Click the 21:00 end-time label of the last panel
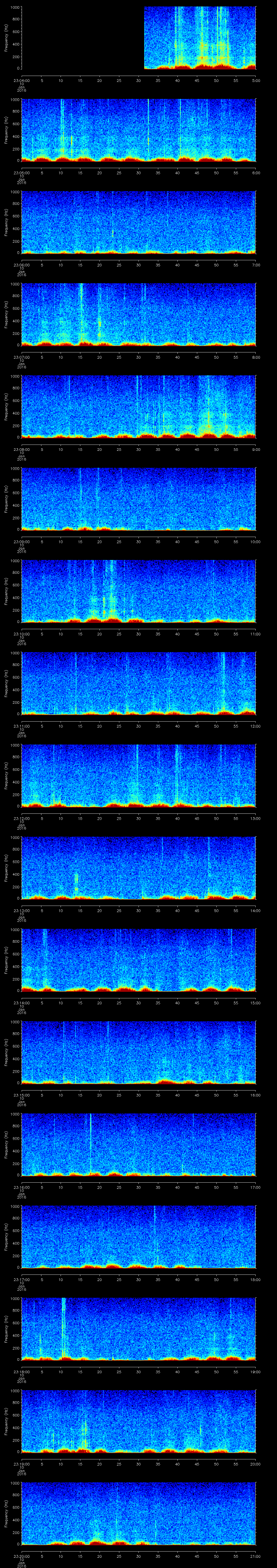 point(256,1556)
